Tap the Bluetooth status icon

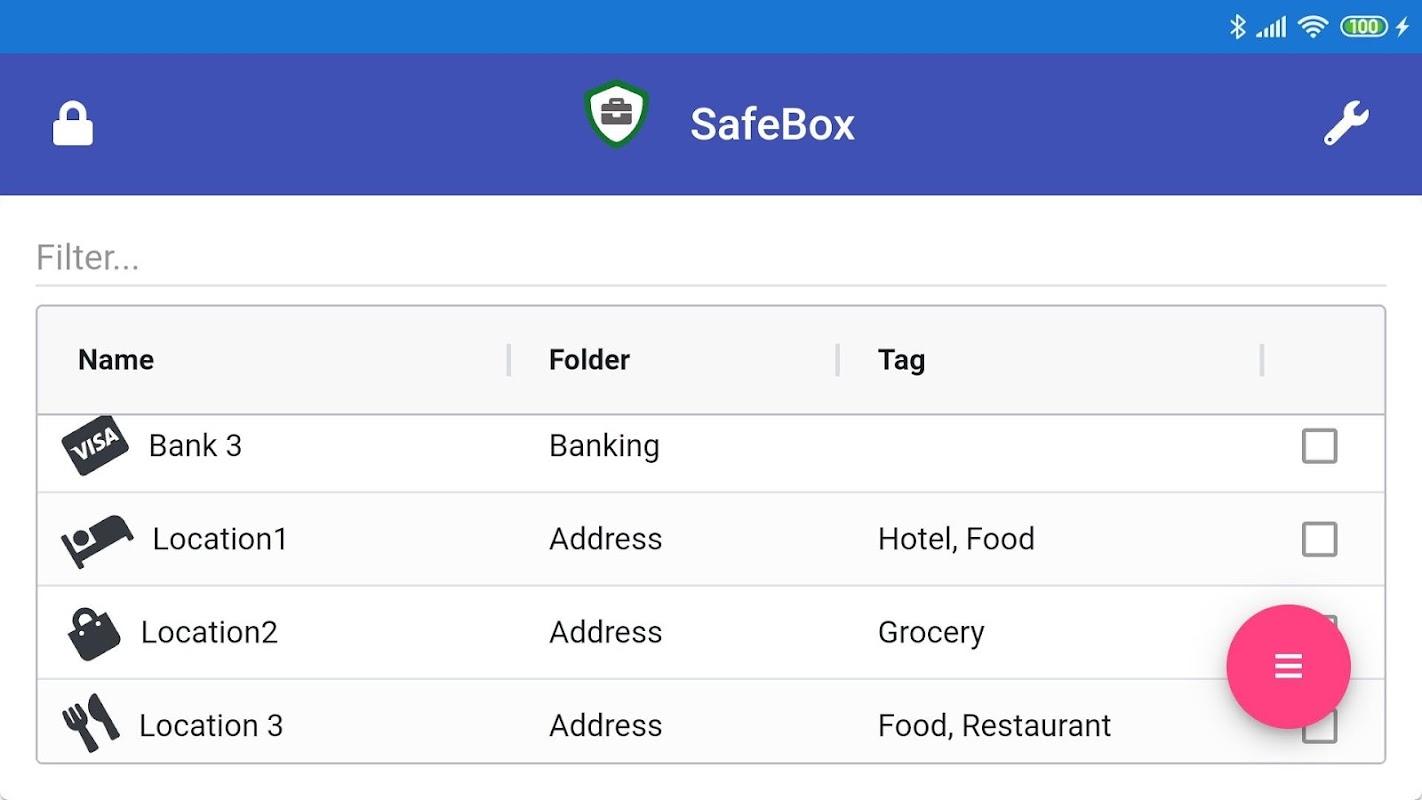(1237, 27)
